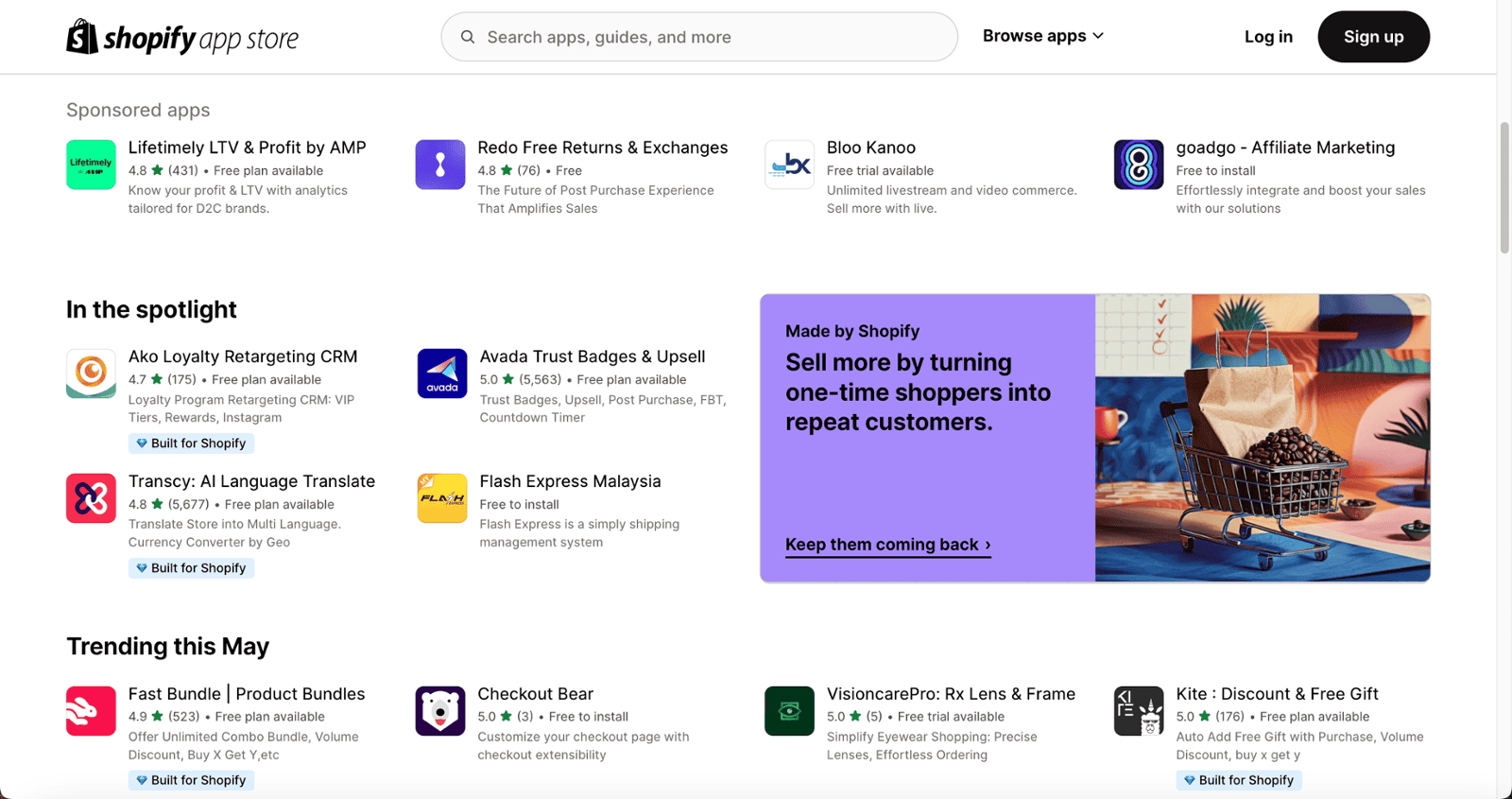Open Avada Trust Badges & Upsell title

click(x=593, y=356)
